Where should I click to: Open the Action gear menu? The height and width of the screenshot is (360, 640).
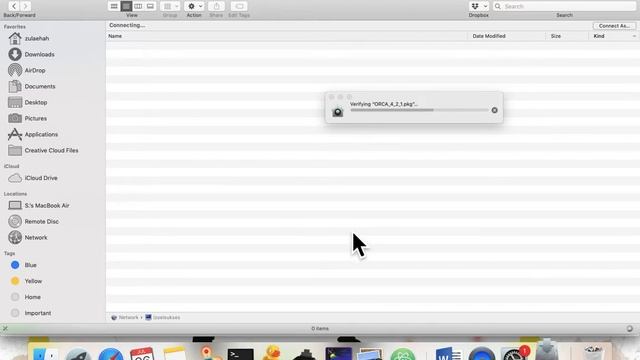pyautogui.click(x=194, y=6)
